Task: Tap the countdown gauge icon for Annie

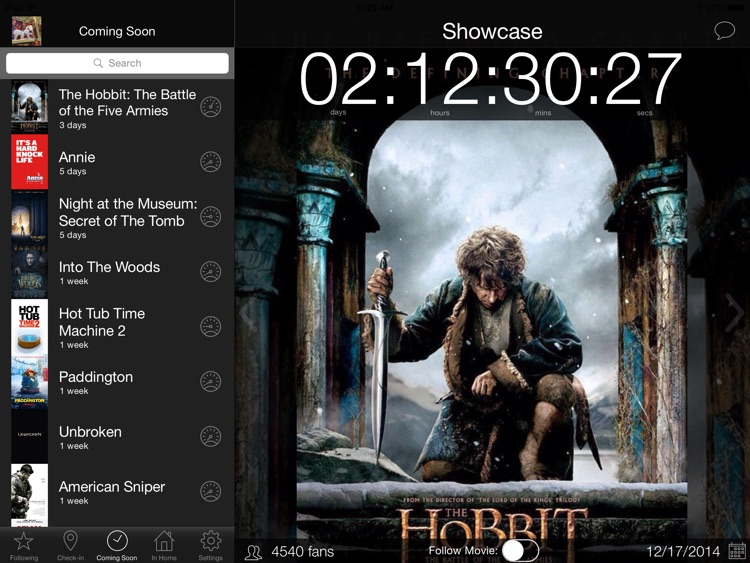Action: click(x=210, y=162)
